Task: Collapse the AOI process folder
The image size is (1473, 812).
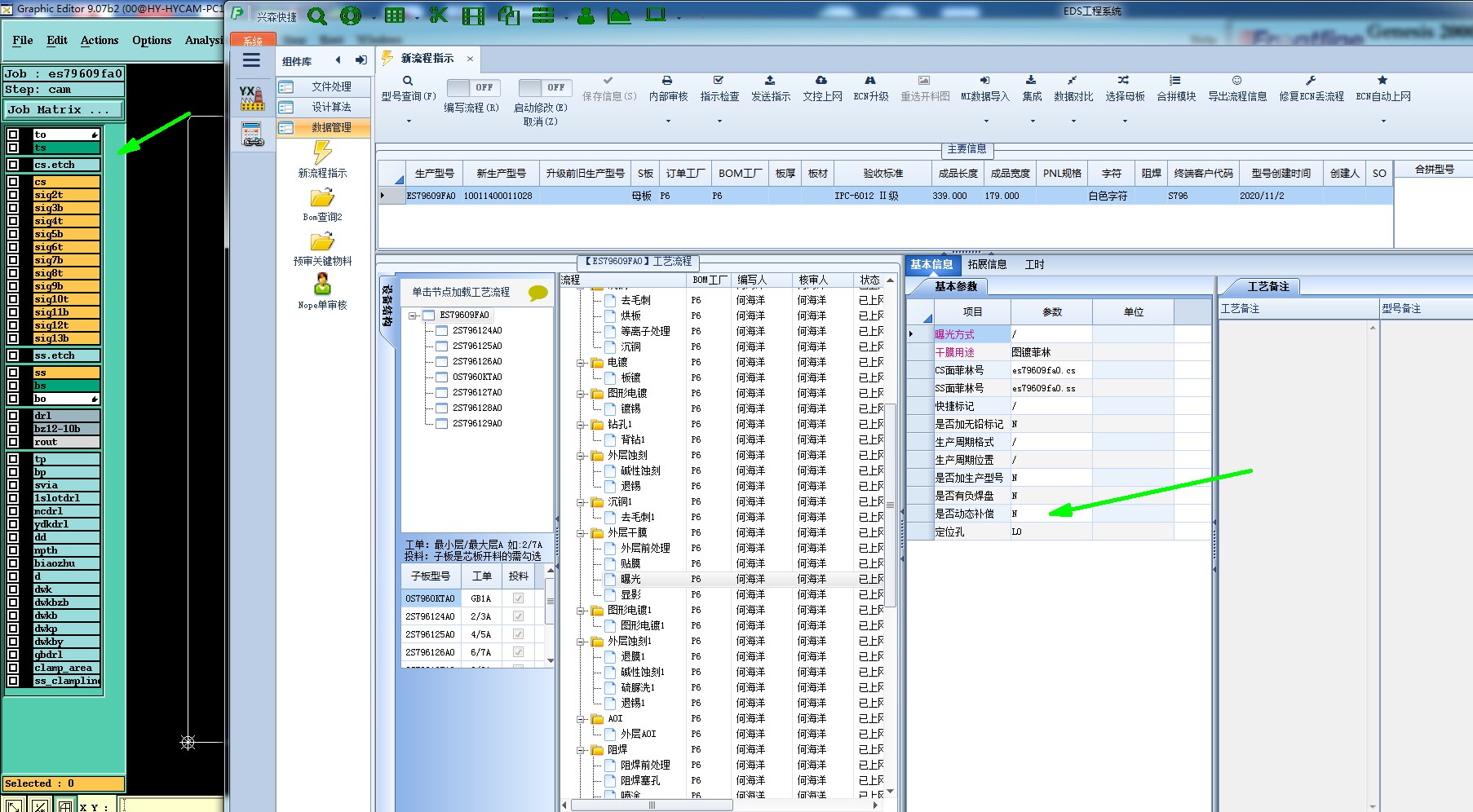Action: (x=582, y=719)
